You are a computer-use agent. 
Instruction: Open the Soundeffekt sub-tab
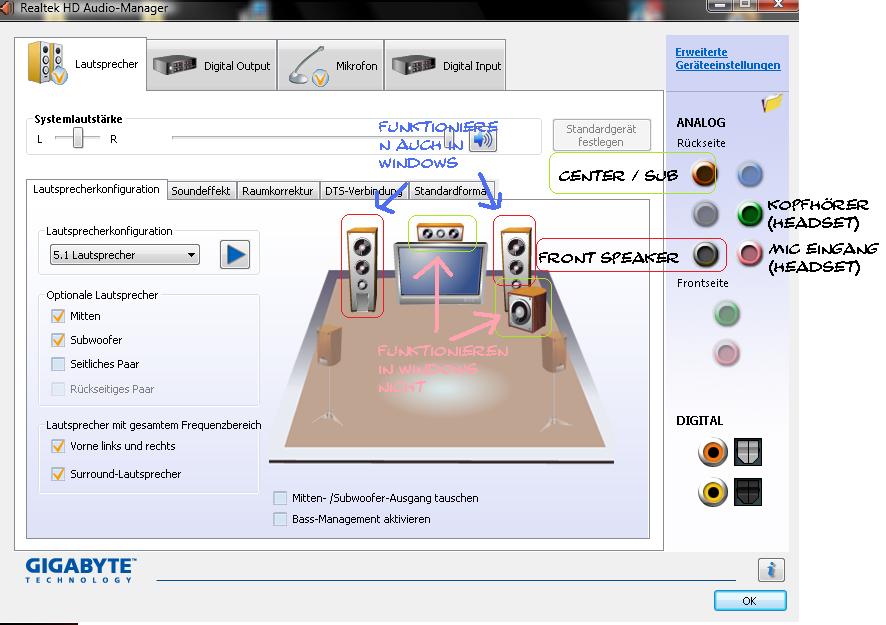click(201, 191)
